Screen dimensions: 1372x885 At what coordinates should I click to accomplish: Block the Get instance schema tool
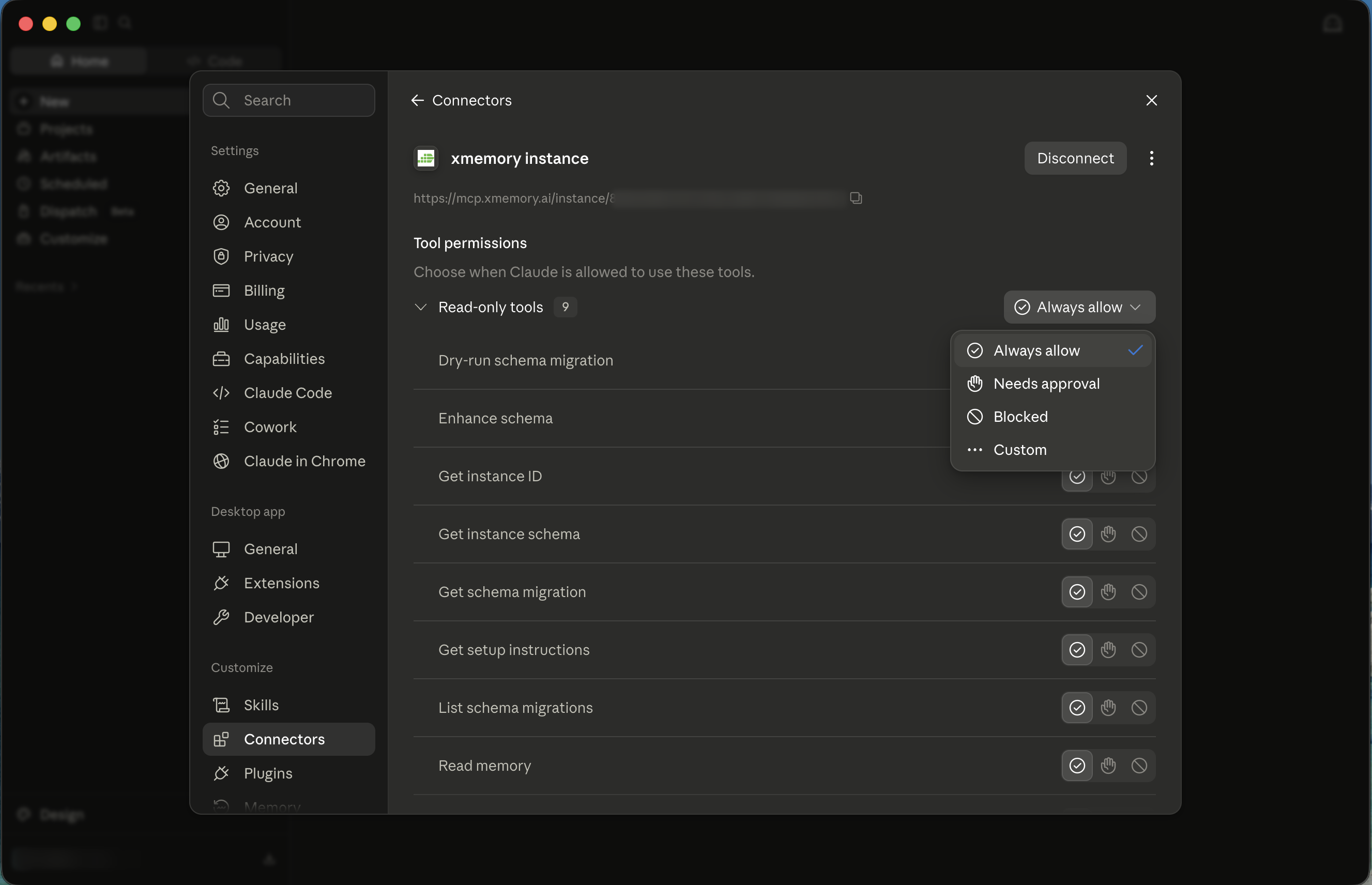coord(1139,535)
